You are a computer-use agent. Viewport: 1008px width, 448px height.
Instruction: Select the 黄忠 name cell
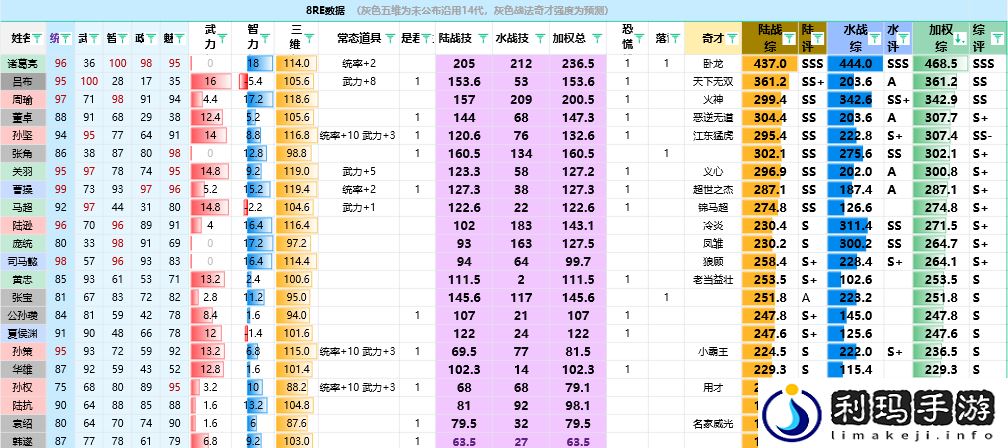[23, 280]
